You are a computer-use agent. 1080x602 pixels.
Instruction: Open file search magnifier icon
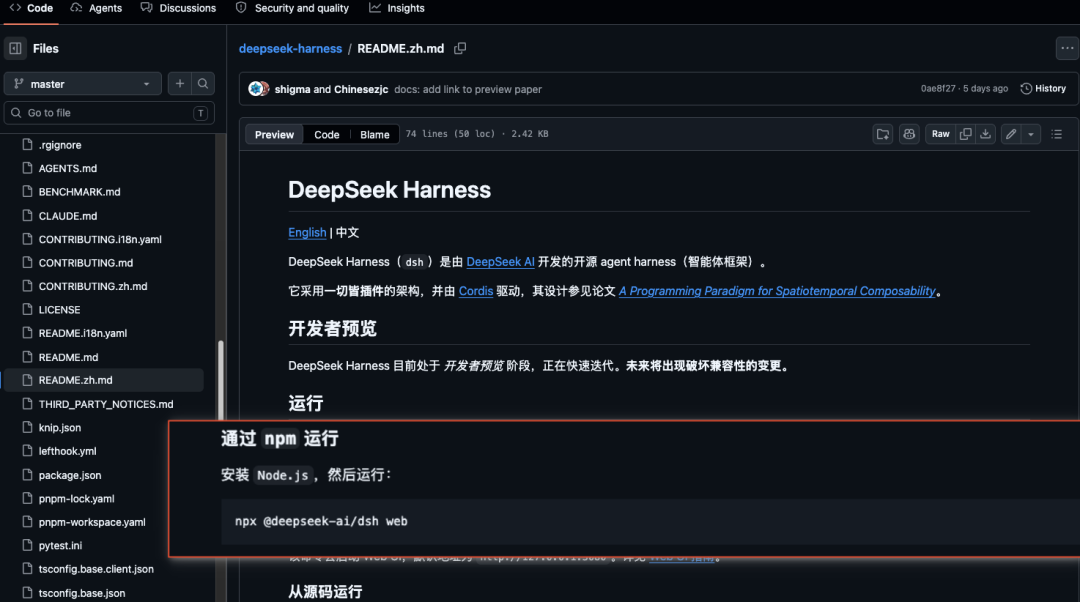202,83
